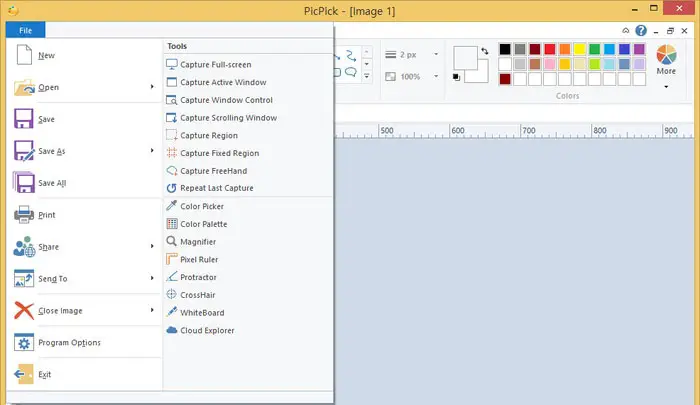Select the dark red custom swatch
The height and width of the screenshot is (405, 700).
(505, 79)
